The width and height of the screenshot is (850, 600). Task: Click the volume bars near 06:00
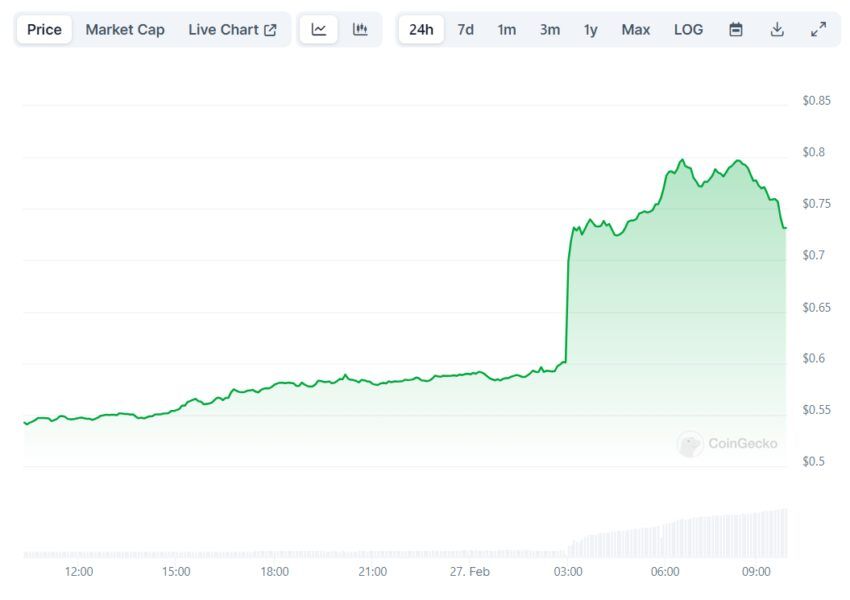pos(665,540)
